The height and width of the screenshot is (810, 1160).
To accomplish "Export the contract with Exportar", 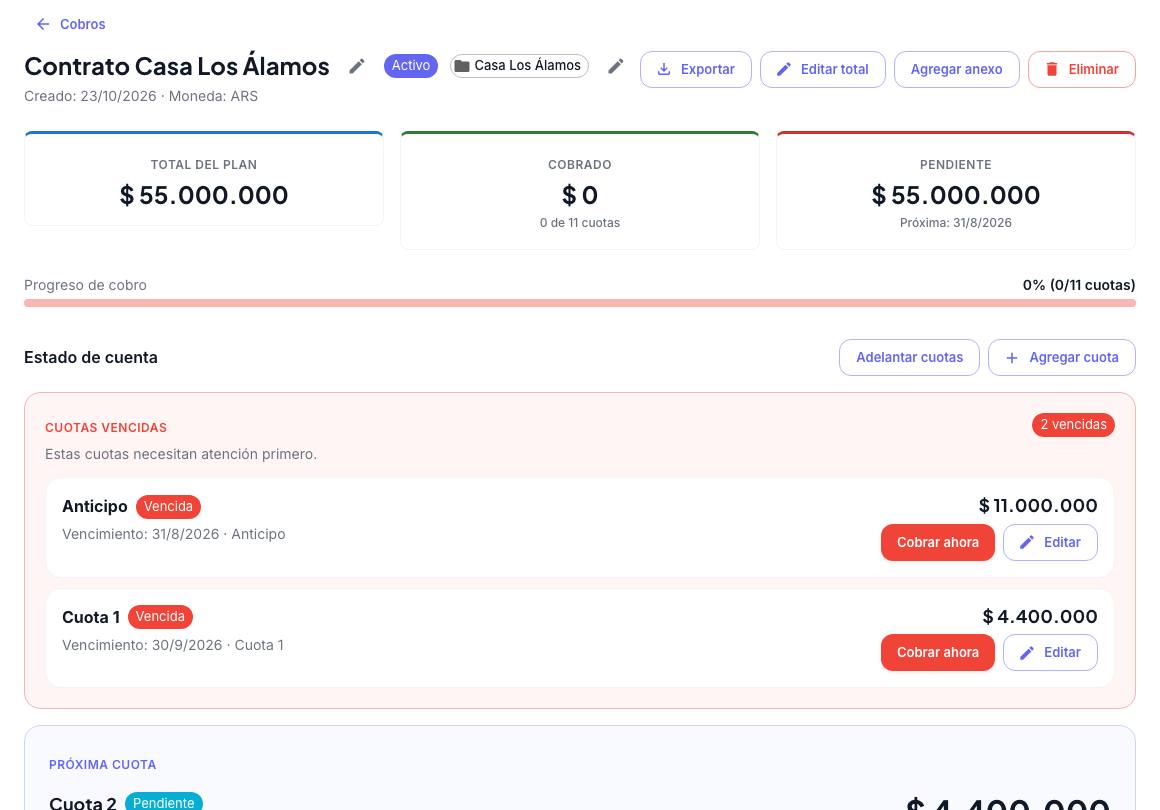I will tap(695, 70).
